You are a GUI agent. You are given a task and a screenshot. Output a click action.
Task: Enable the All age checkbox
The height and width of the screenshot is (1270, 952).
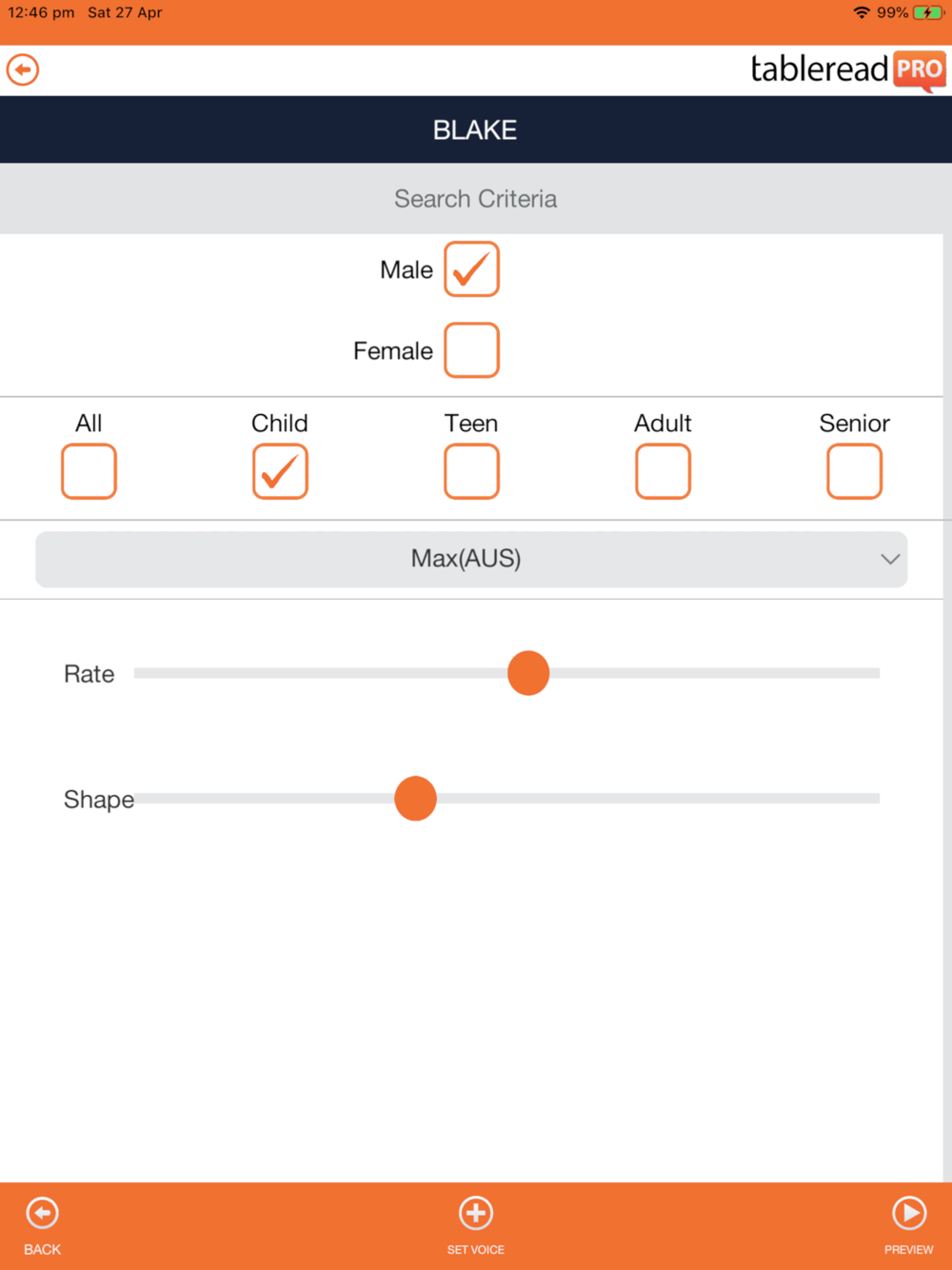coord(89,471)
